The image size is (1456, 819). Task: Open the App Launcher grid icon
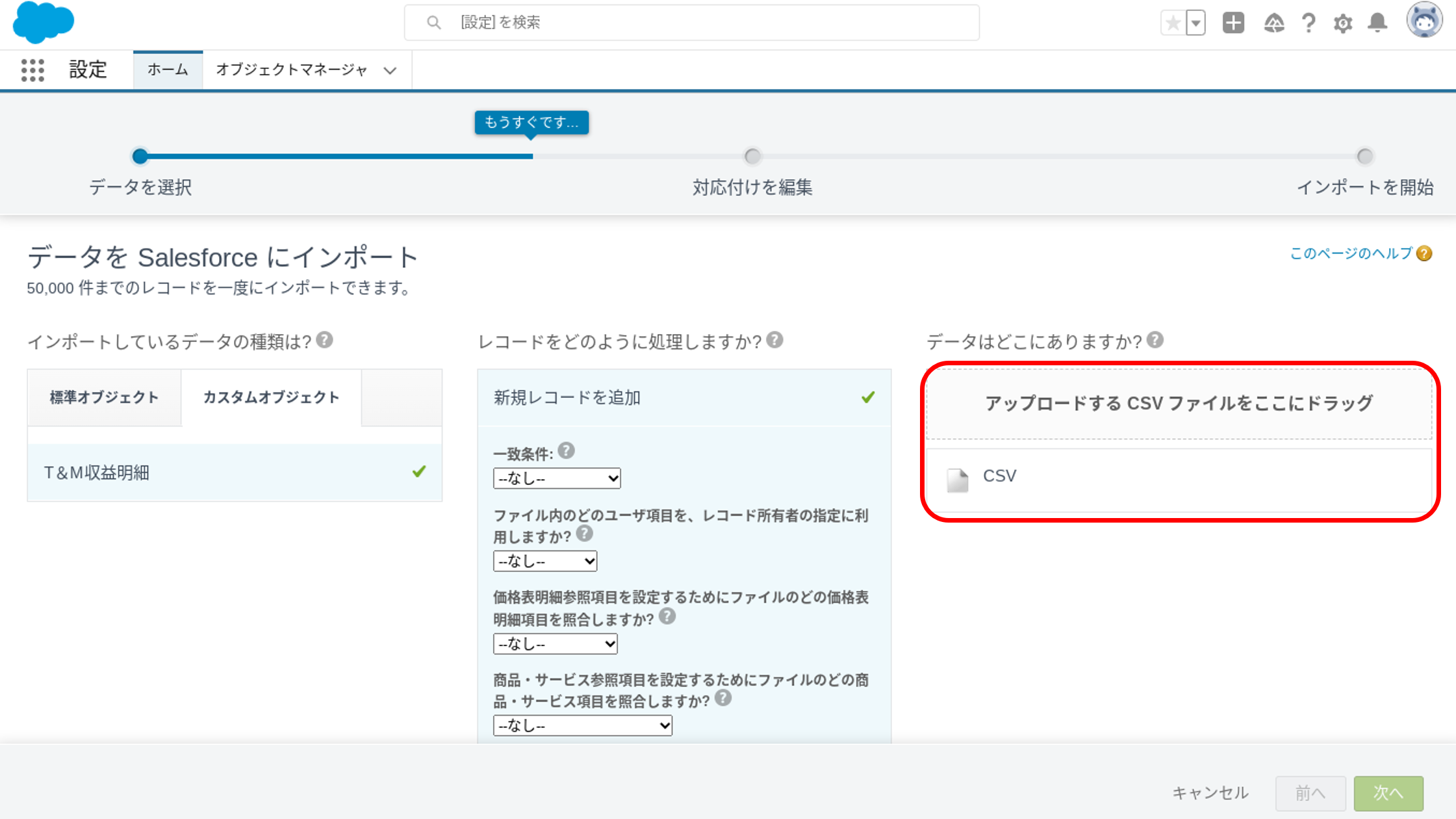(32, 70)
